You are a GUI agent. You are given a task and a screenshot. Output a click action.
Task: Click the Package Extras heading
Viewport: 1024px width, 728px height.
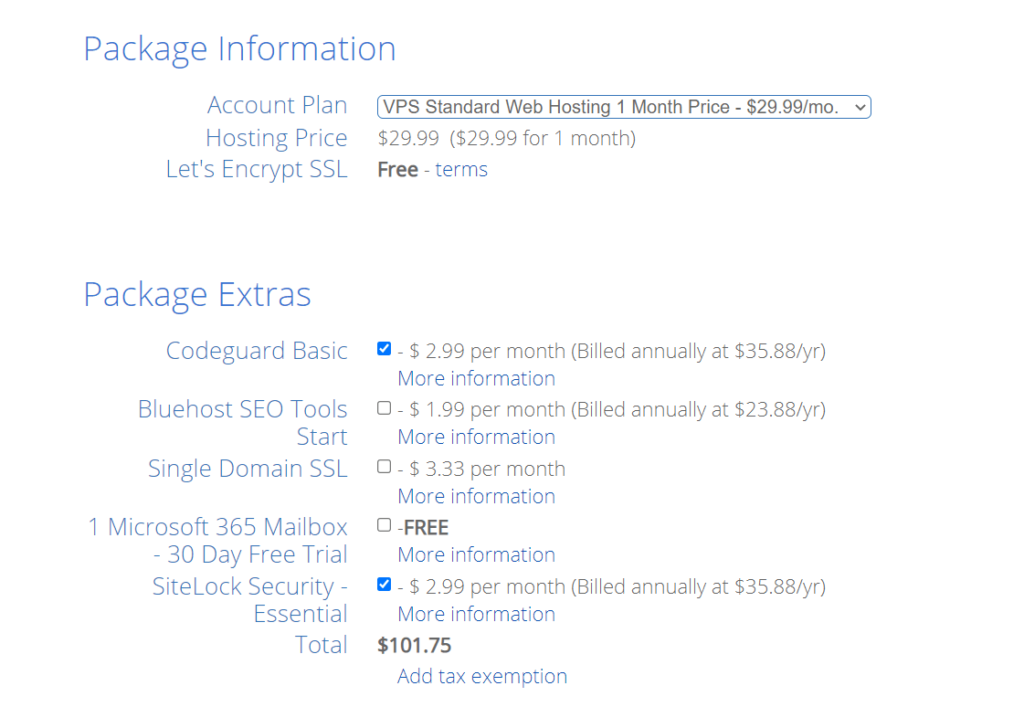[x=197, y=295]
